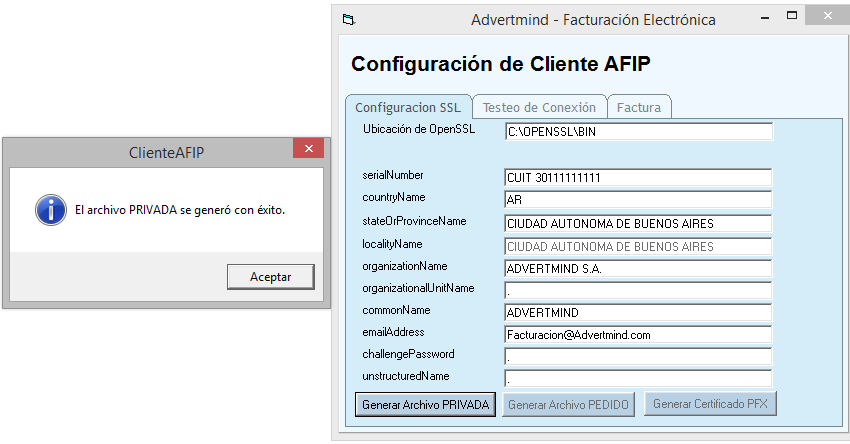The image size is (850, 444).
Task: Focus the stateOrProvinceName input field
Action: tap(638, 223)
